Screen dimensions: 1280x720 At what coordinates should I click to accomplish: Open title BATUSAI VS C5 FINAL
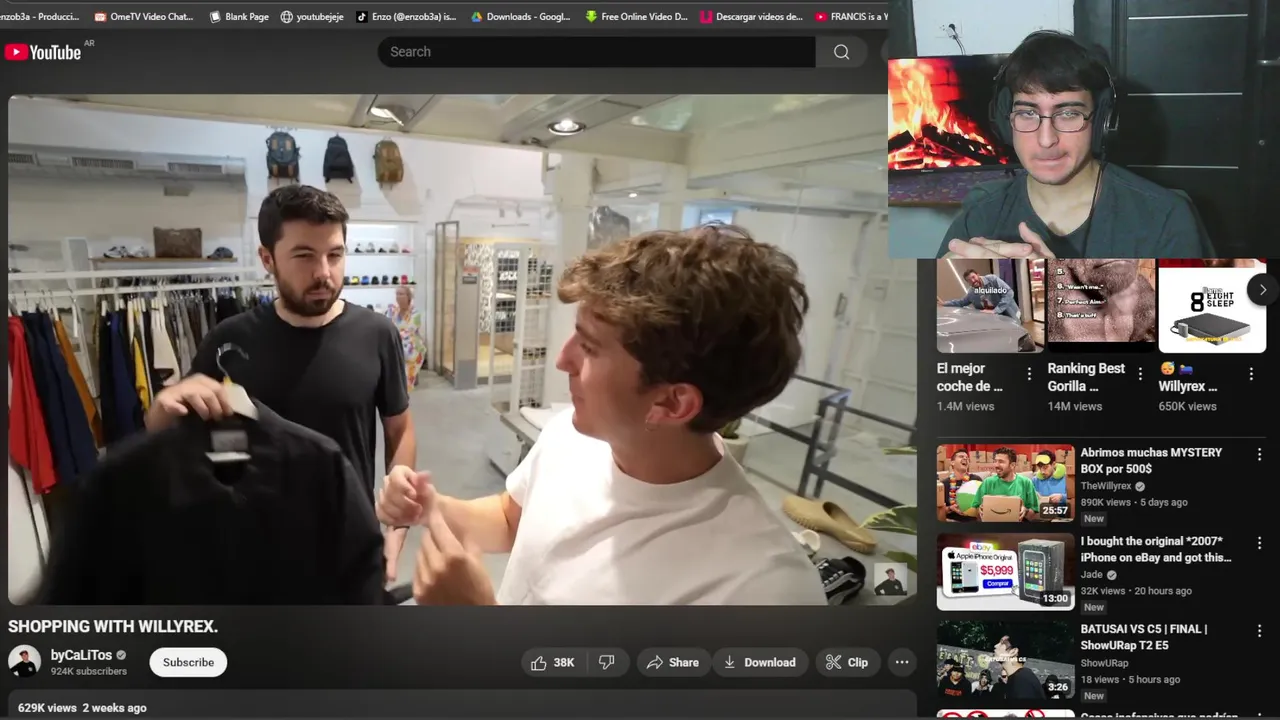(1144, 637)
